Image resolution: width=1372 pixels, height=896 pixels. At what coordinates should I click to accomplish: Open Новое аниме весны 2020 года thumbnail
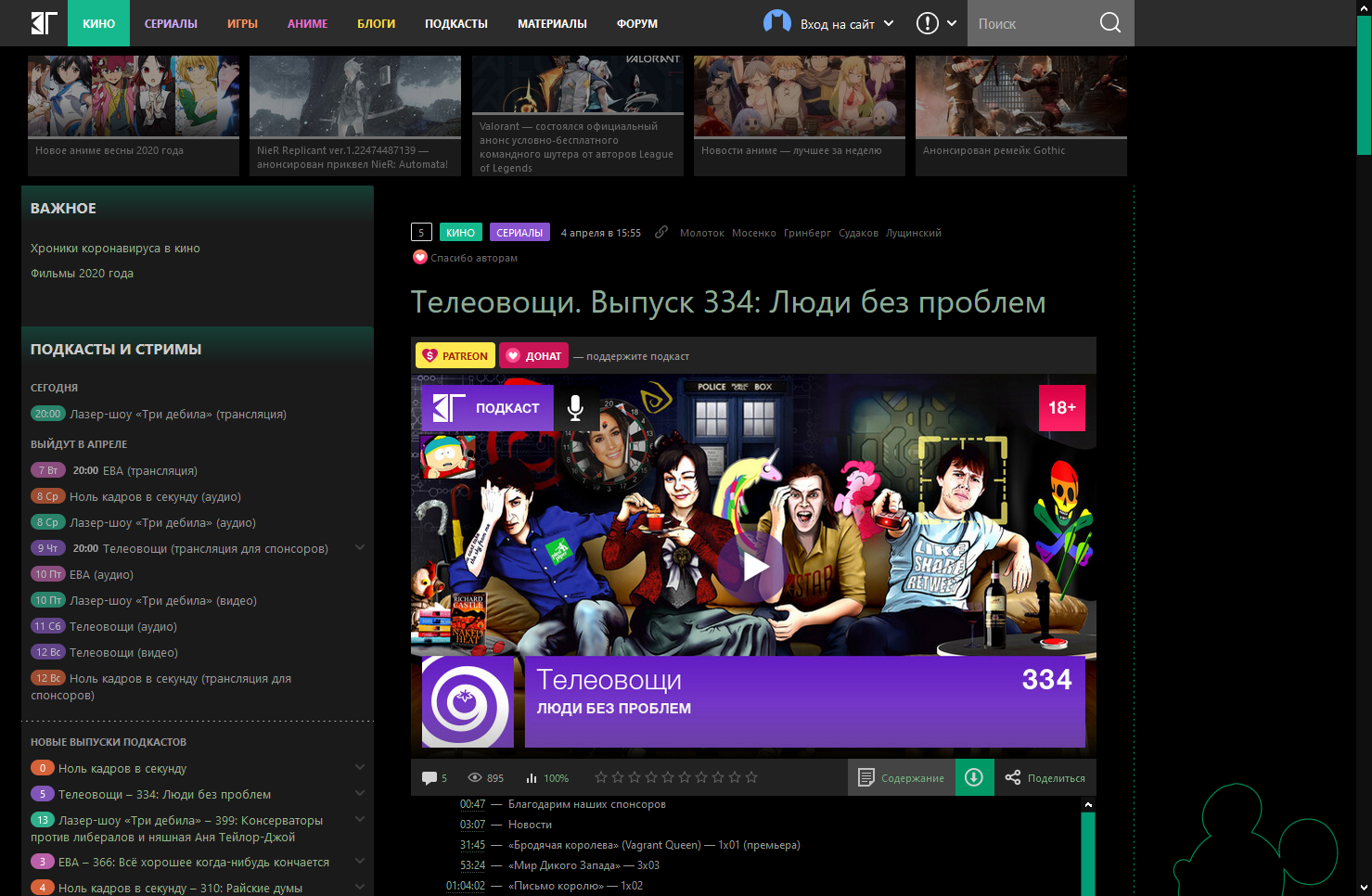tap(134, 115)
